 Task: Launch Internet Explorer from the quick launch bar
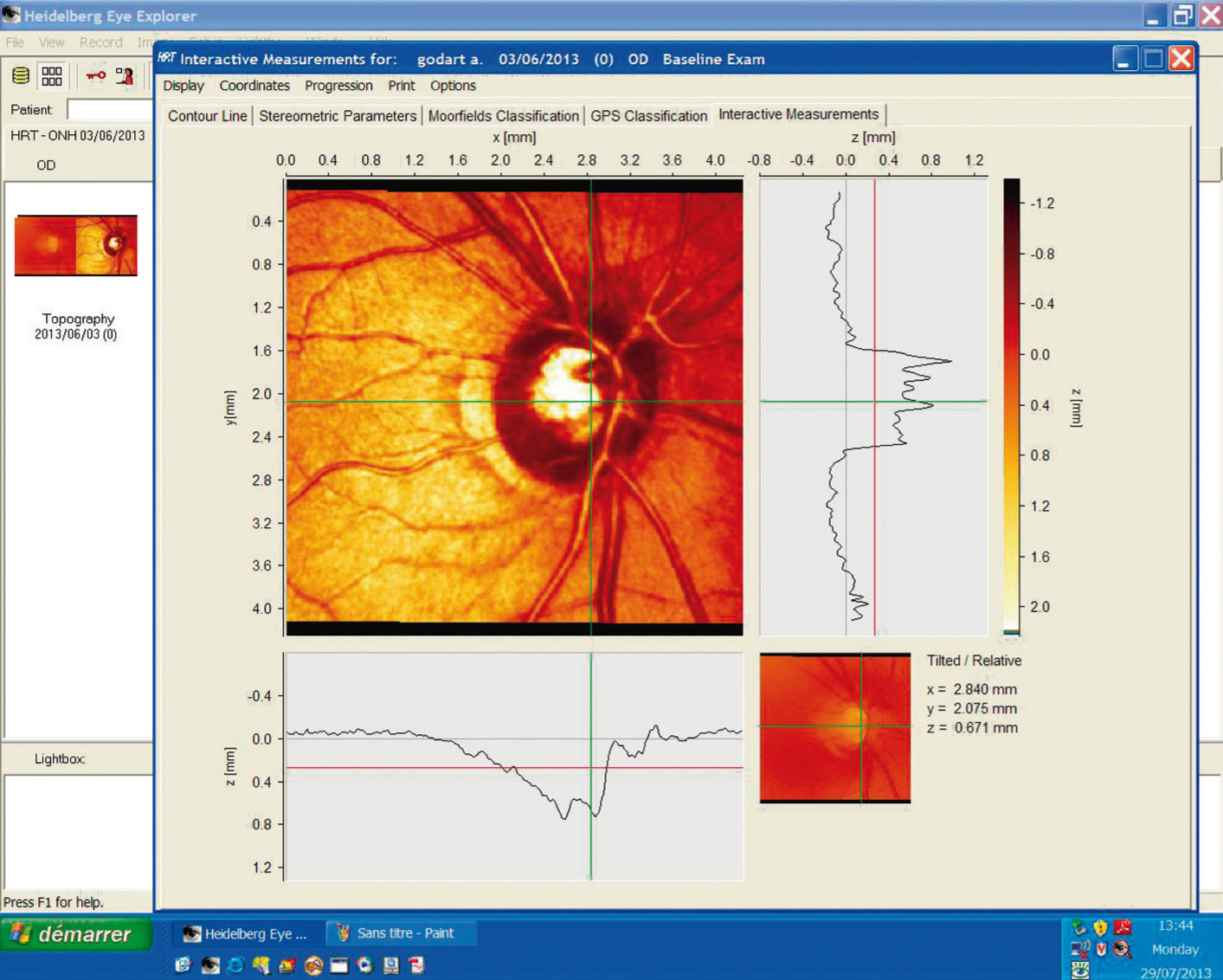click(235, 965)
